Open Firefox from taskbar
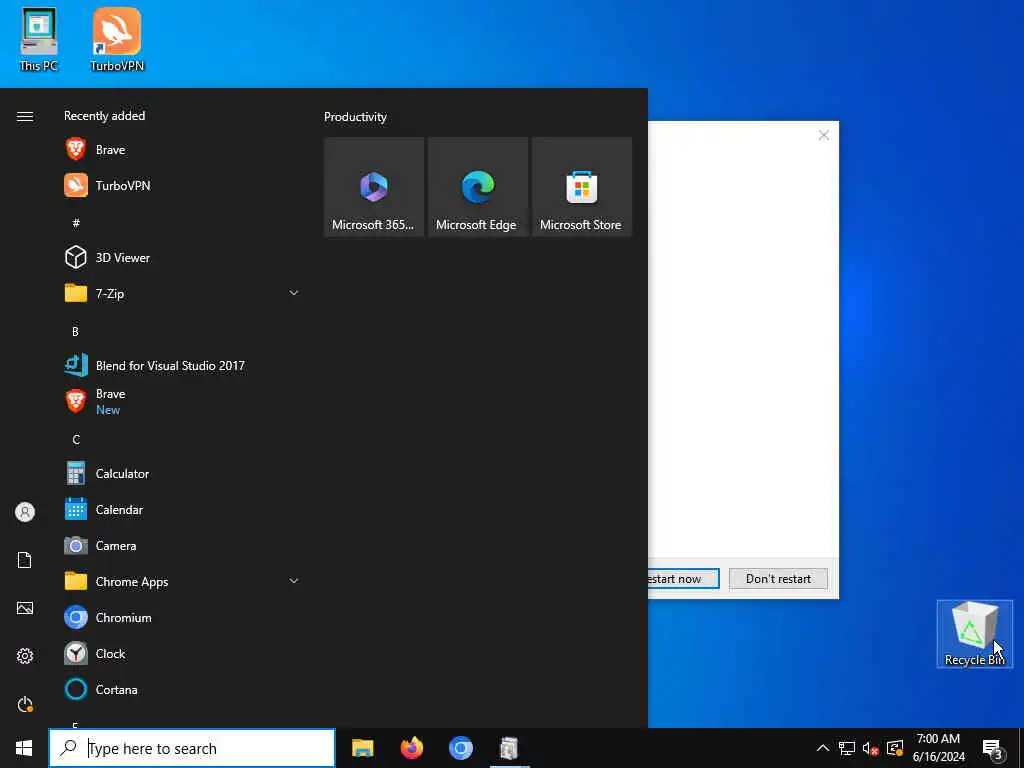 (x=411, y=748)
